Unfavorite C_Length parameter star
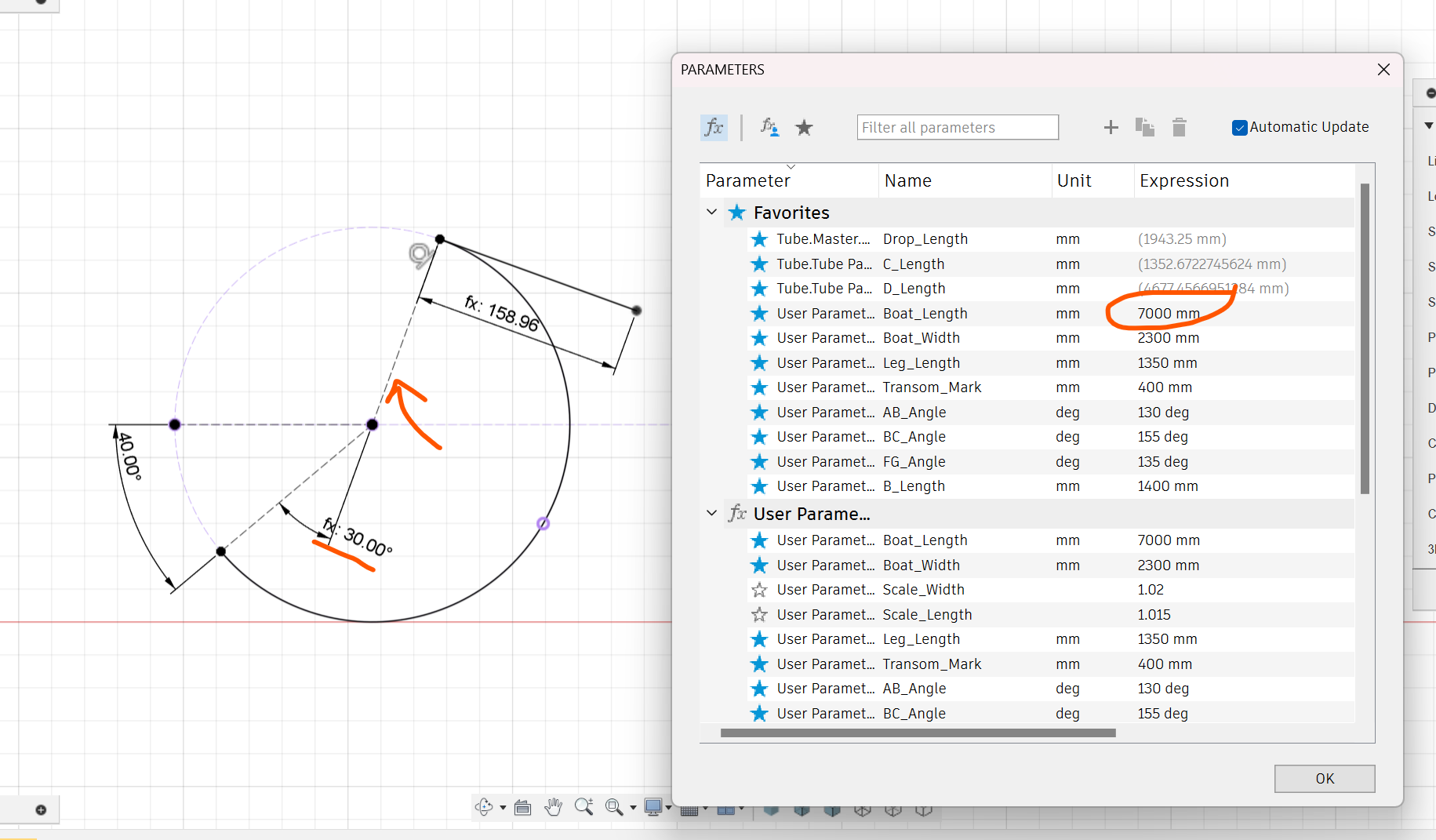 [759, 264]
